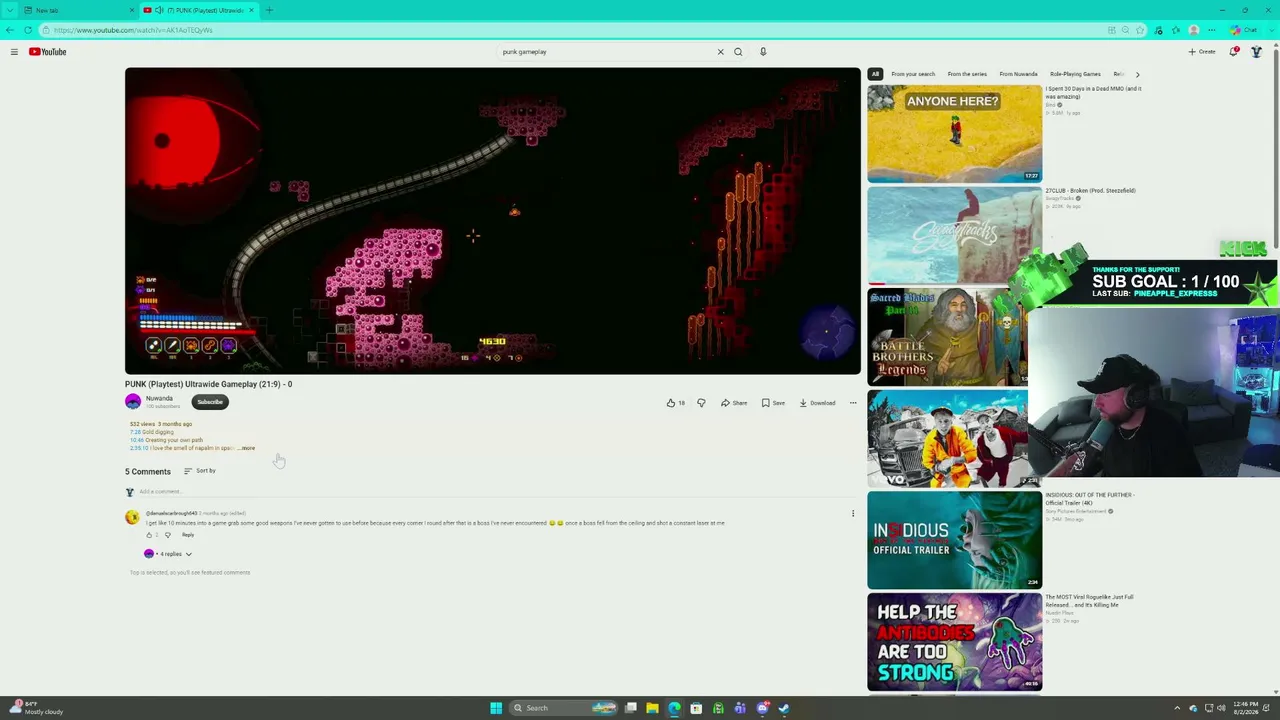Click the browser back arrow
1280x720 pixels.
tap(11, 30)
